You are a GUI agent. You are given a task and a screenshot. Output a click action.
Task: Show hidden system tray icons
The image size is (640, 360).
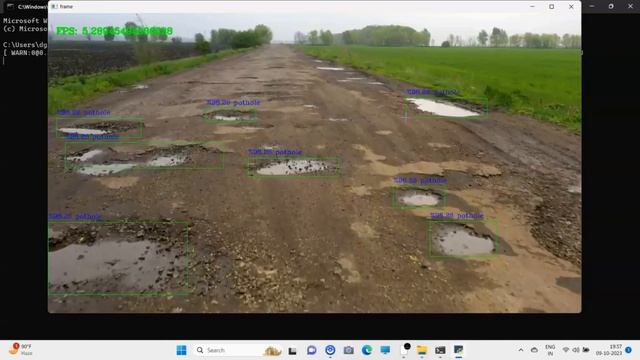pos(521,350)
